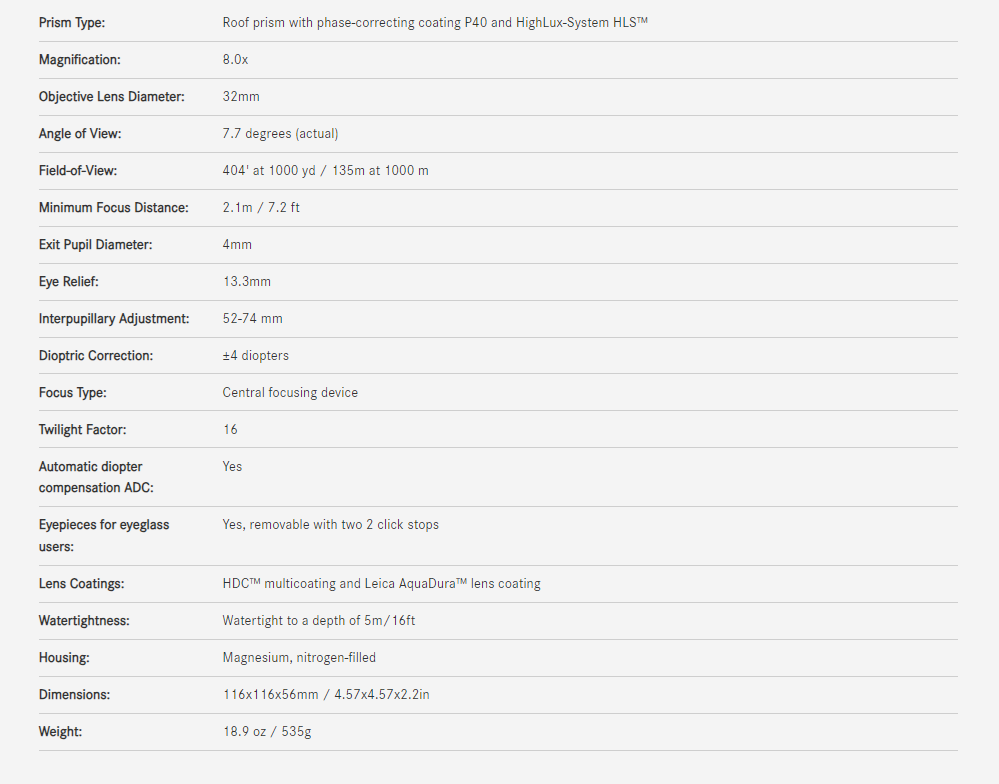999x784 pixels.
Task: Select the roof prism description text
Action: (435, 22)
